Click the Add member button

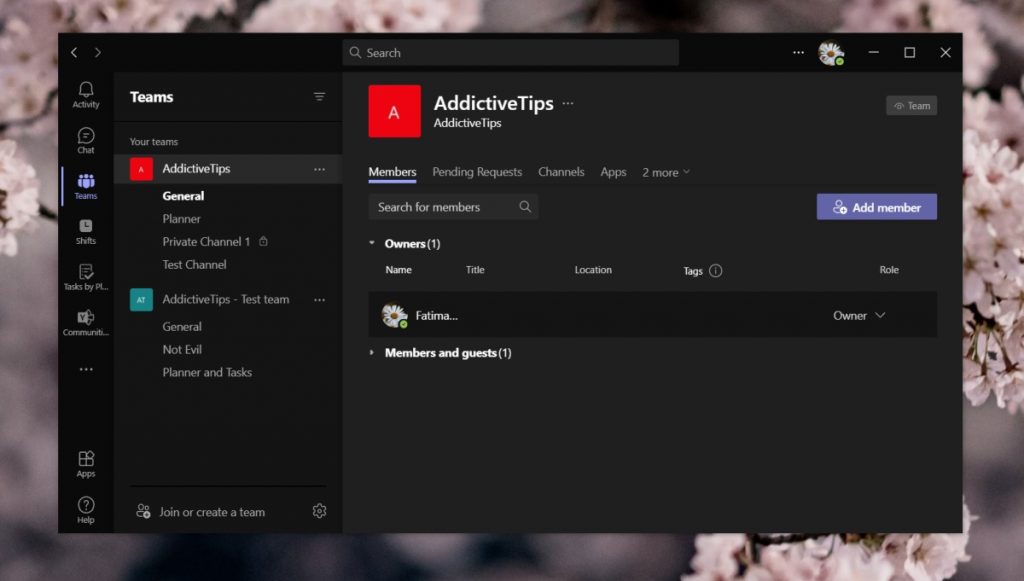click(875, 207)
